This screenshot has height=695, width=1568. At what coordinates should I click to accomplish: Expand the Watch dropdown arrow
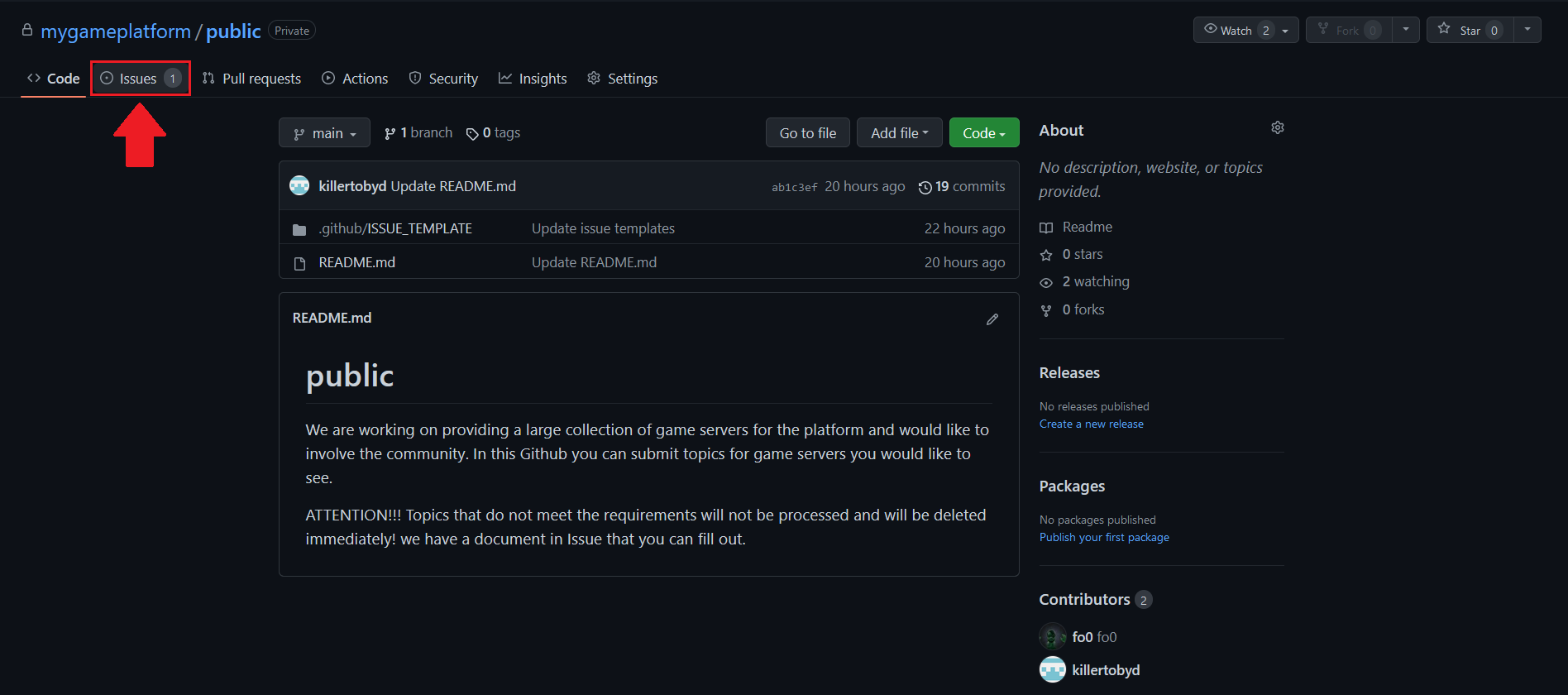click(x=1287, y=30)
